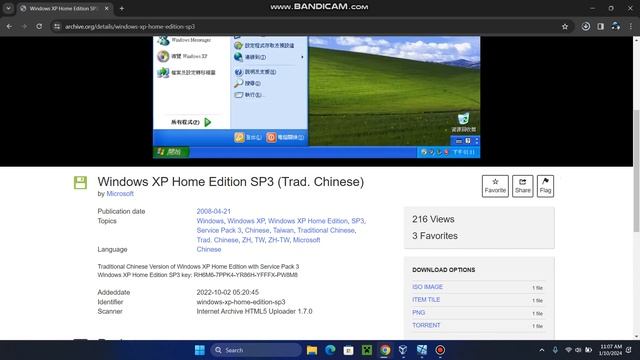Image resolution: width=640 pixels, height=360 pixels.
Task: Download the TORRENT file
Action: pyautogui.click(x=426, y=325)
